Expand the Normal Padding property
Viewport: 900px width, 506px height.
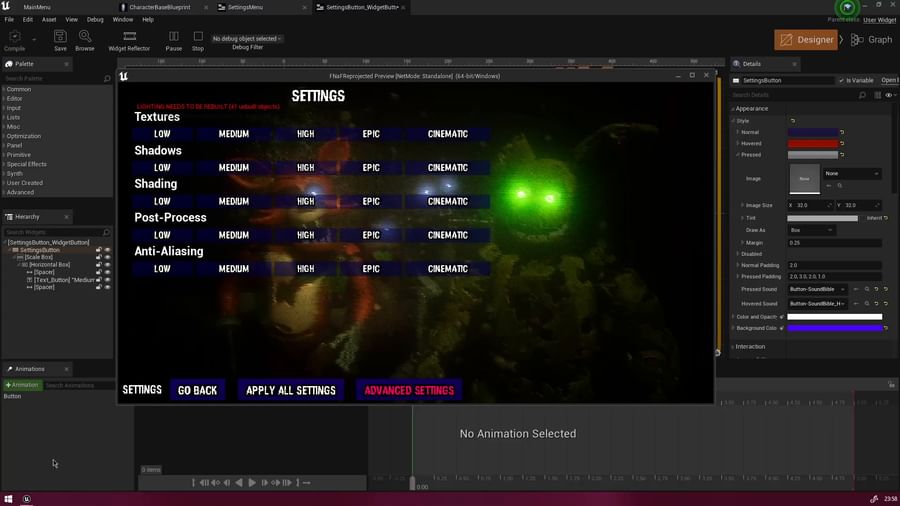pos(738,266)
